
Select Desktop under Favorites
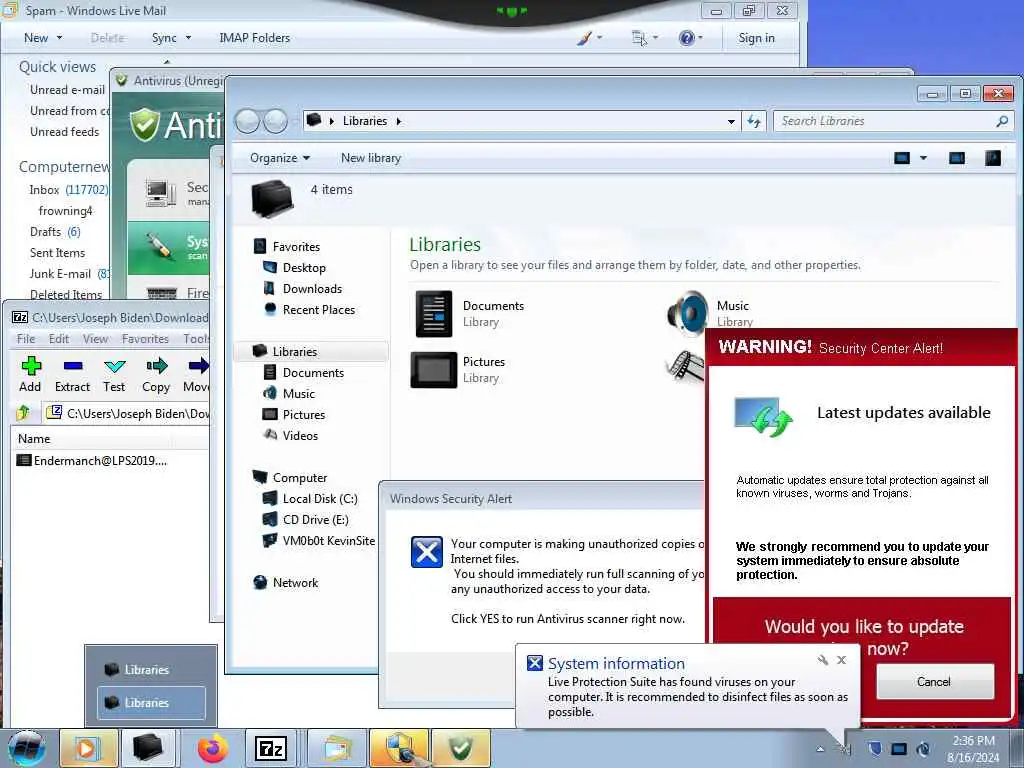[304, 268]
